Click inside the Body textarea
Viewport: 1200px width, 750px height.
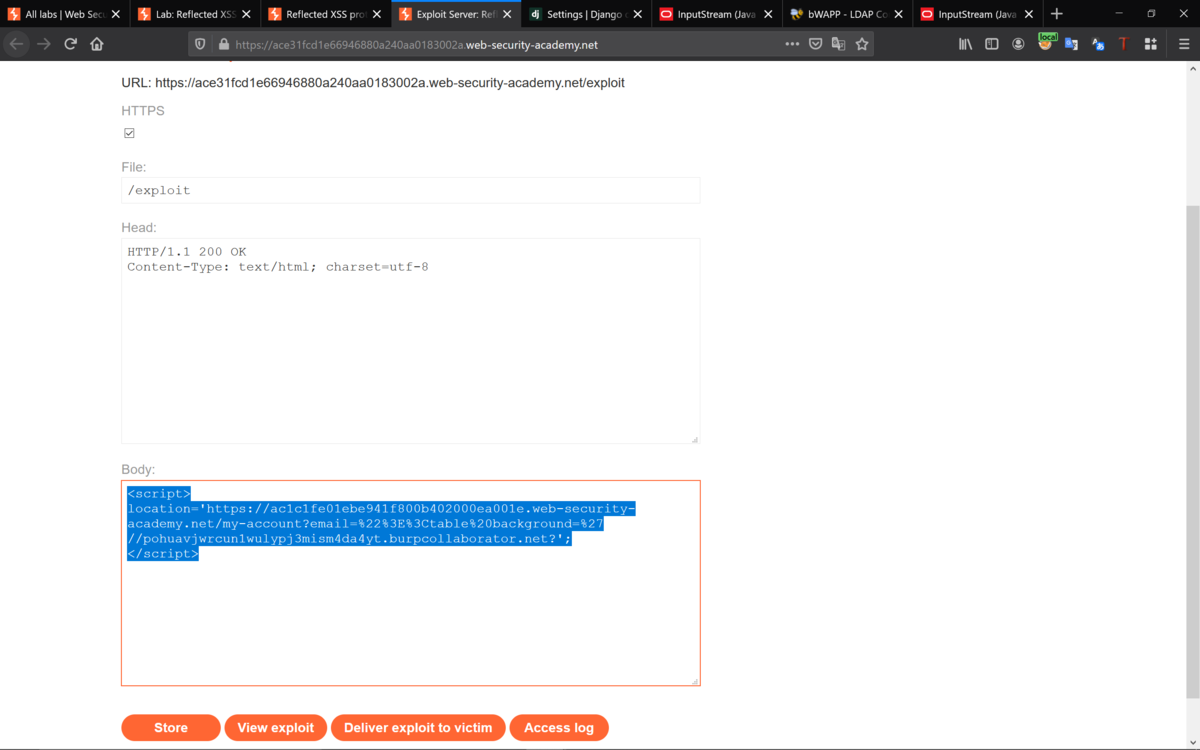coord(411,583)
